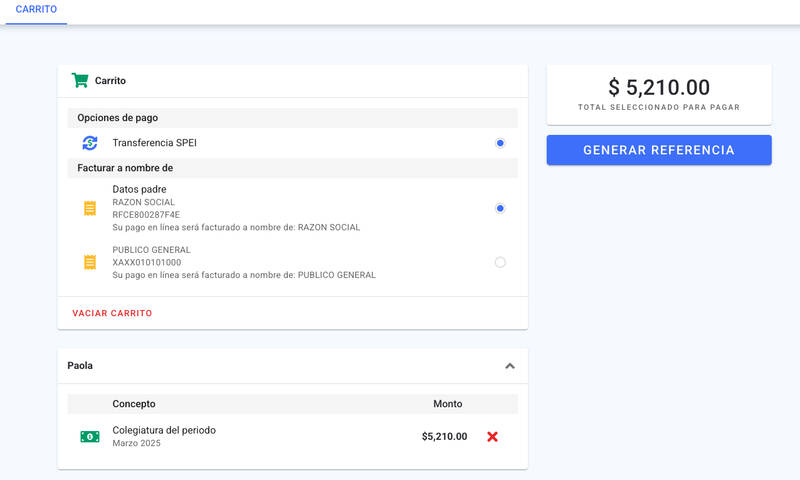Click the $5,210.00 total amount card
The image size is (800, 480).
(659, 95)
